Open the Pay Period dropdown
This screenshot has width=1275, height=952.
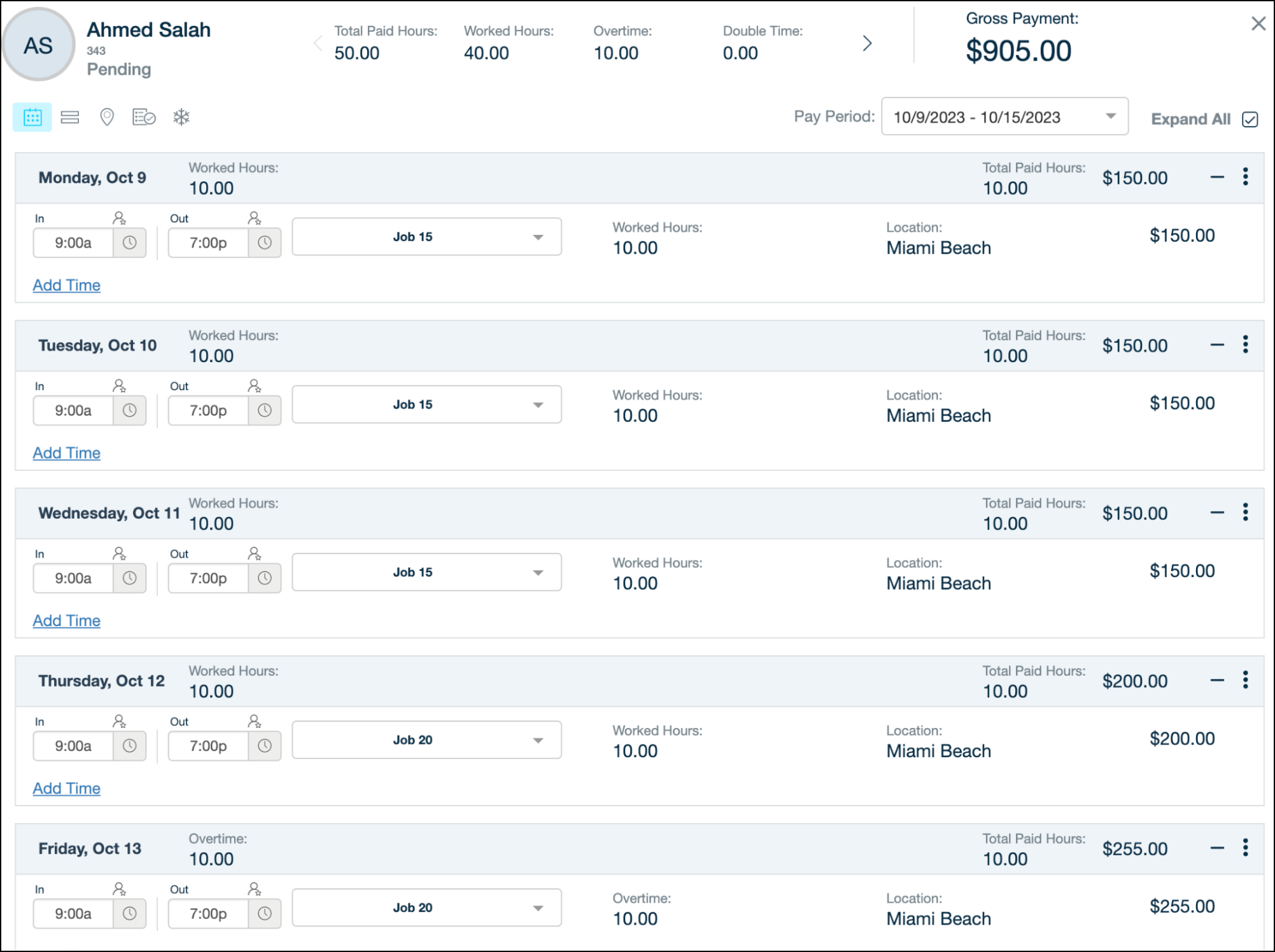[1004, 116]
